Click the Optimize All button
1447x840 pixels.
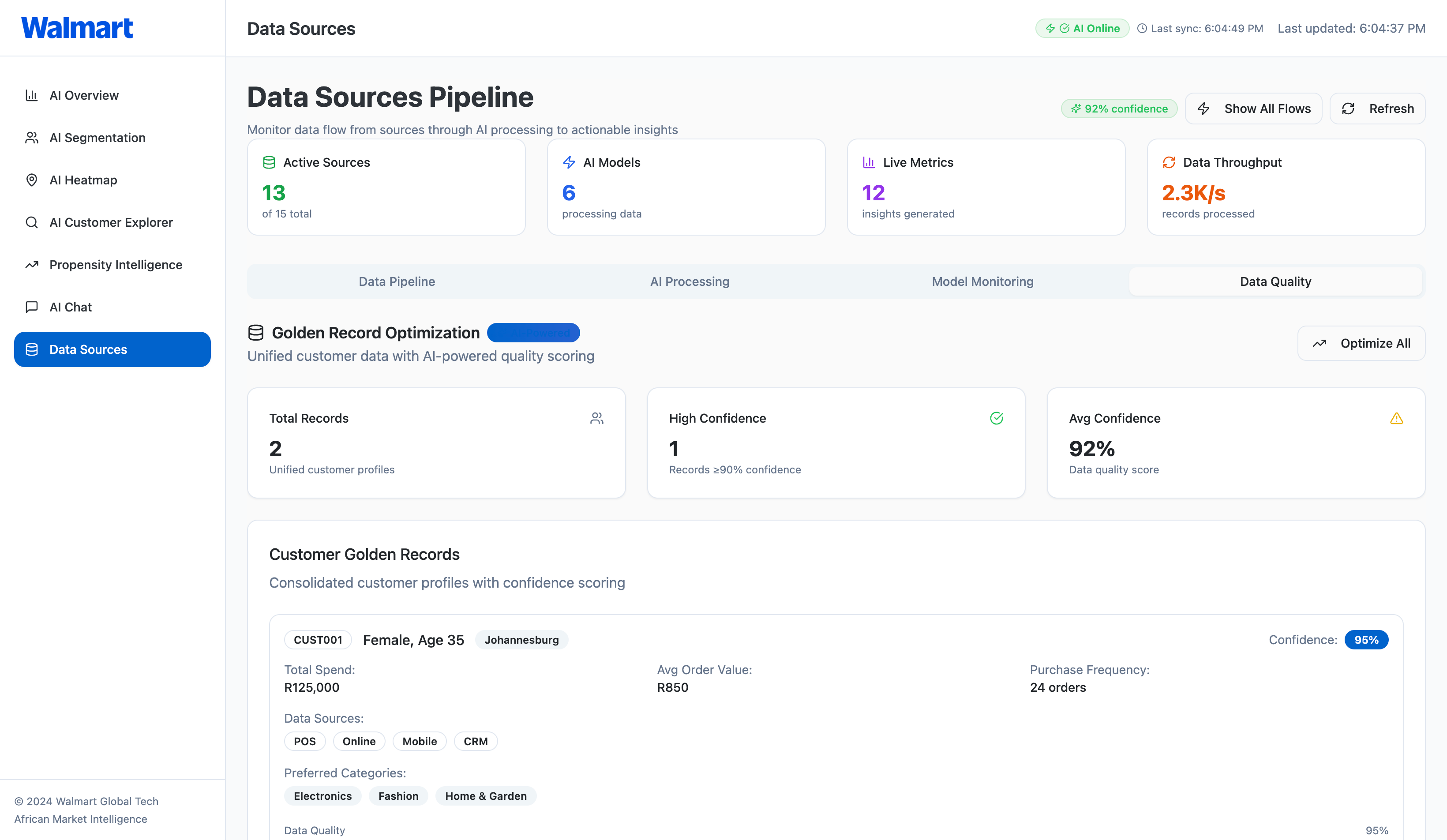(1361, 343)
